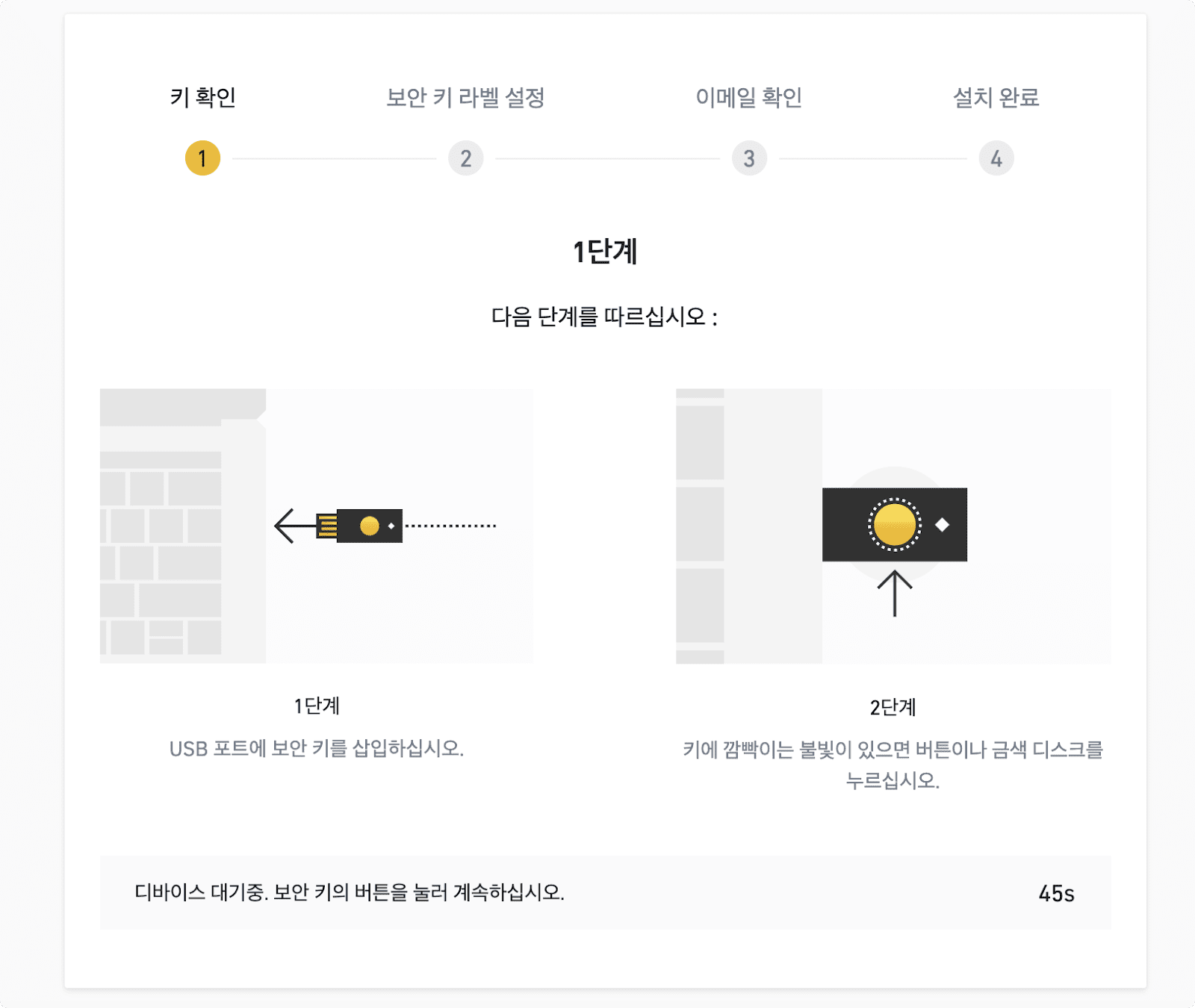The image size is (1195, 1008).
Task: Click the step 4 circle indicator
Action: point(996,158)
